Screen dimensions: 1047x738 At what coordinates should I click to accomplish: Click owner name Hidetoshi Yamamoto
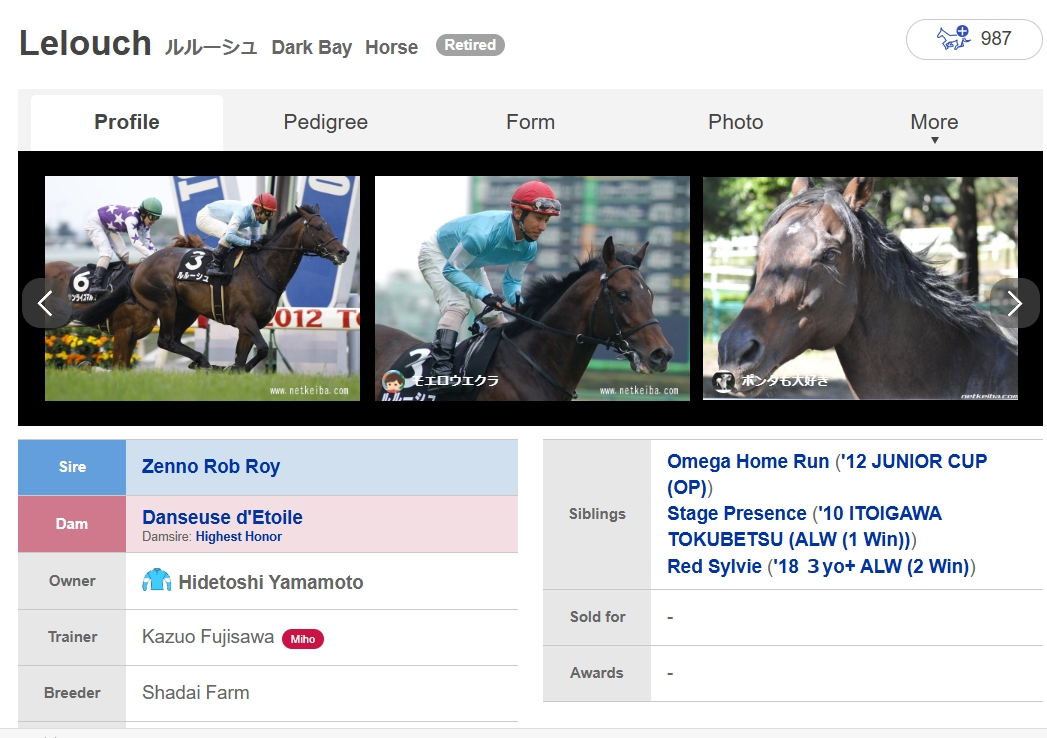270,582
